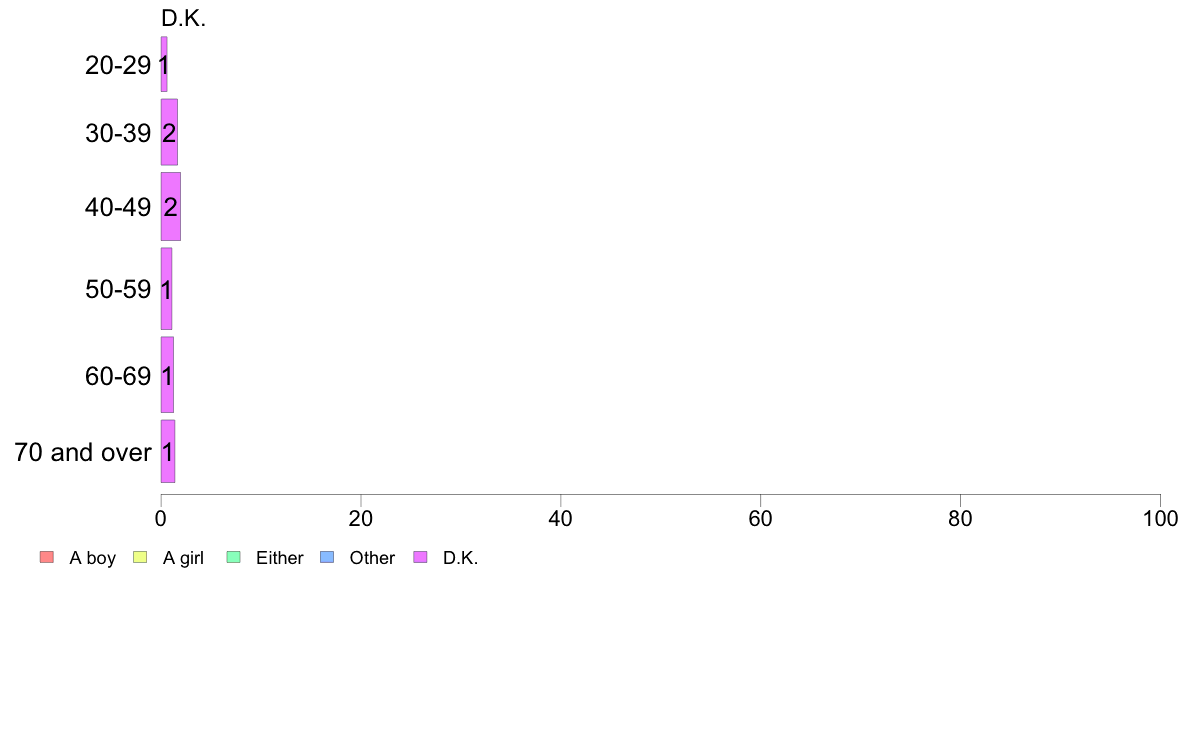Click the 60 tick on x-axis
The width and height of the screenshot is (1188, 736).
click(760, 518)
